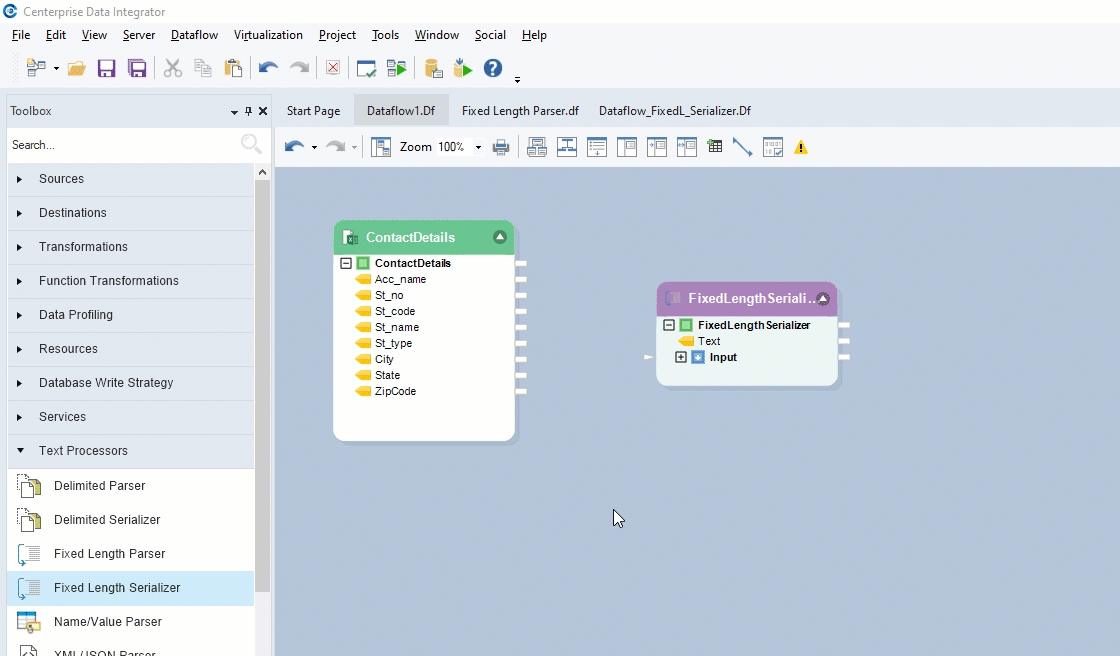Screen dimensions: 1120x656
Task: Select Name/Value Parser in the toolbox
Action: pyautogui.click(x=107, y=622)
